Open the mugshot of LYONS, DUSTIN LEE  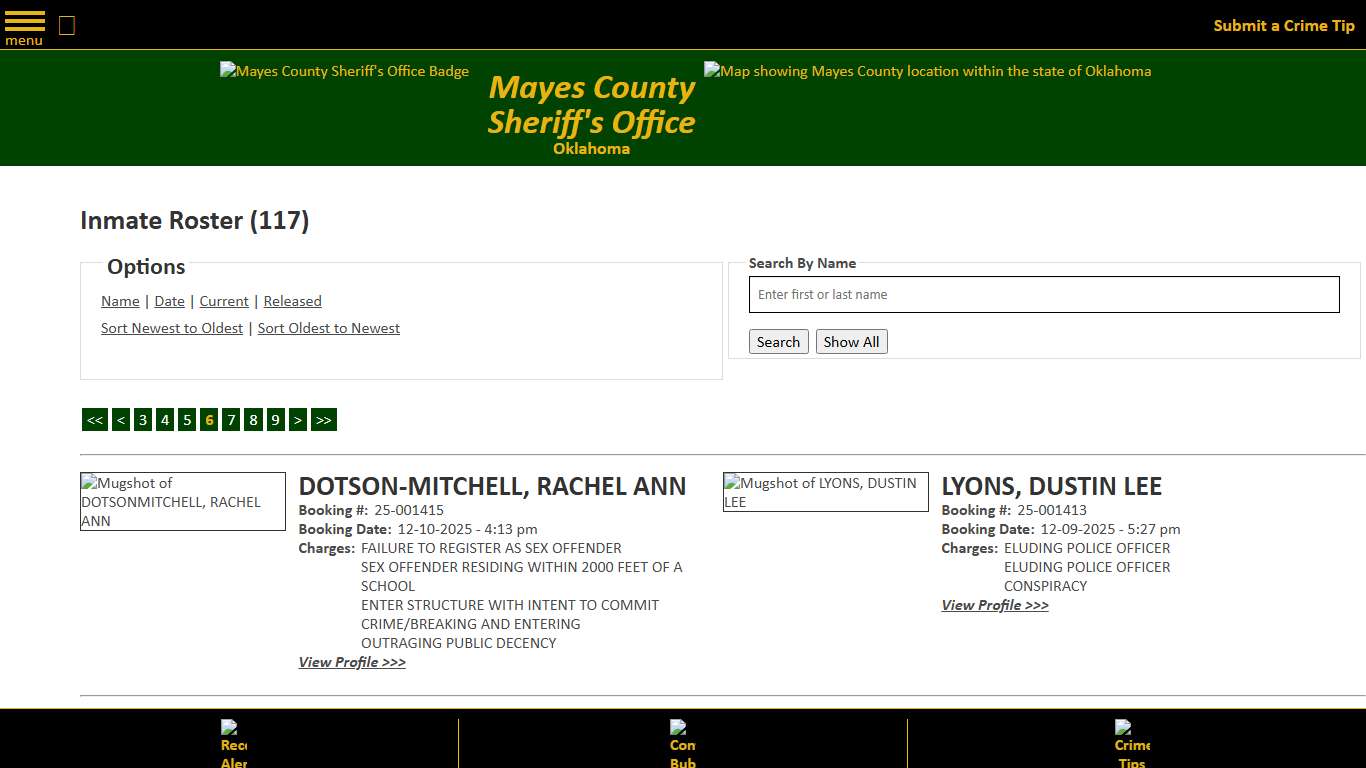pyautogui.click(x=825, y=491)
